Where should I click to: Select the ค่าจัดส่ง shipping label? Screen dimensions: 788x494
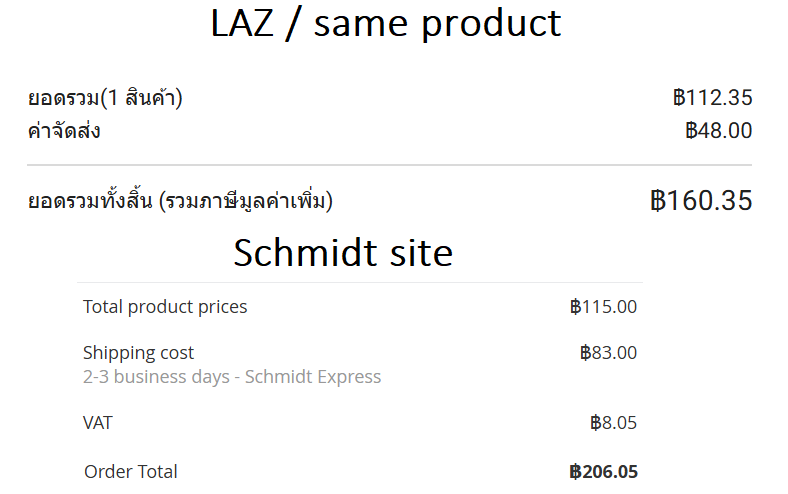[64, 131]
